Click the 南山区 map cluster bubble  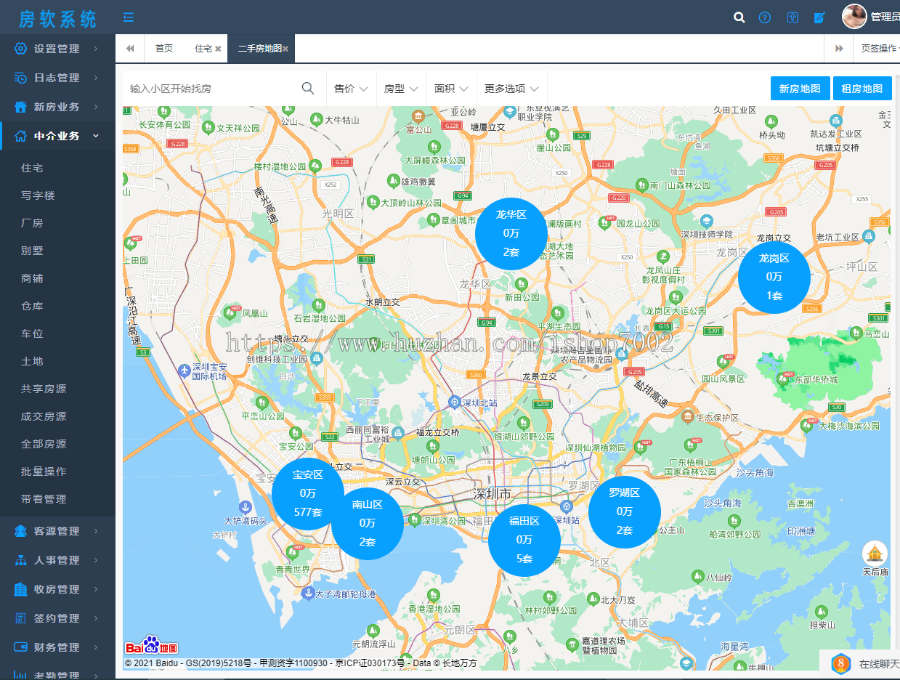tap(367, 523)
